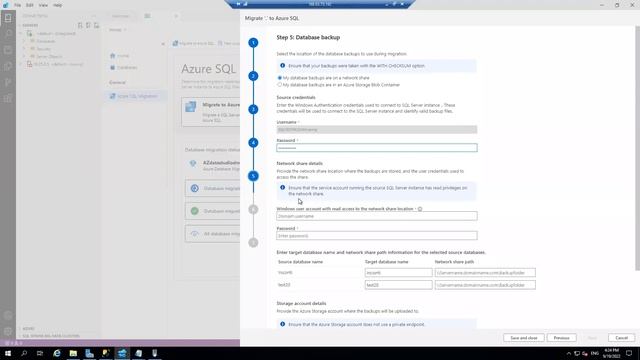
Task: Launch Internet Explorer from the taskbar
Action: tap(57, 353)
